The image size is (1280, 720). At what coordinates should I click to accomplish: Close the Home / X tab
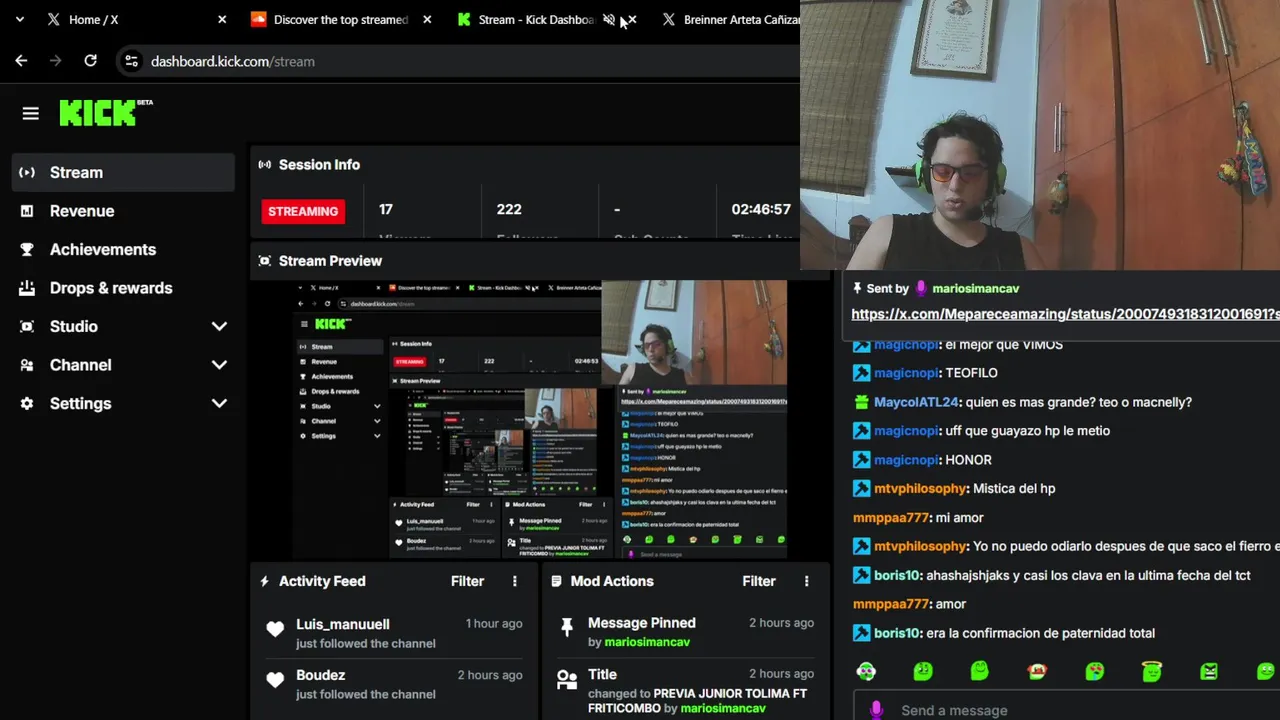pos(222,19)
